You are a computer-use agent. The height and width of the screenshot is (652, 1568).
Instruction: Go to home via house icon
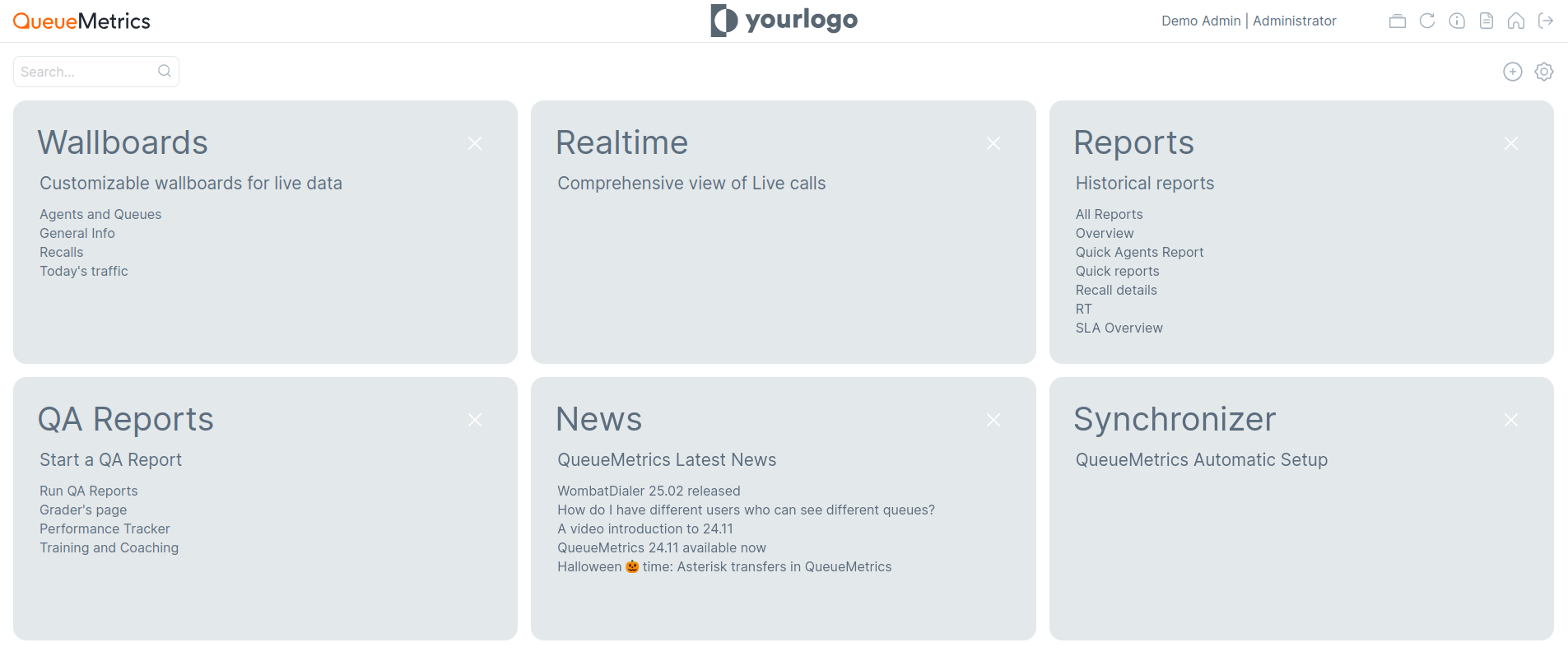point(1516,21)
